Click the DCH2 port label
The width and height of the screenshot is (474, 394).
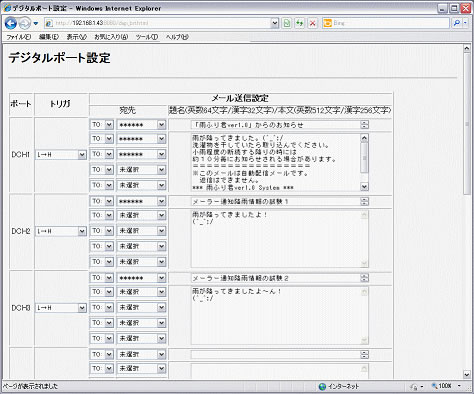[x=21, y=231]
